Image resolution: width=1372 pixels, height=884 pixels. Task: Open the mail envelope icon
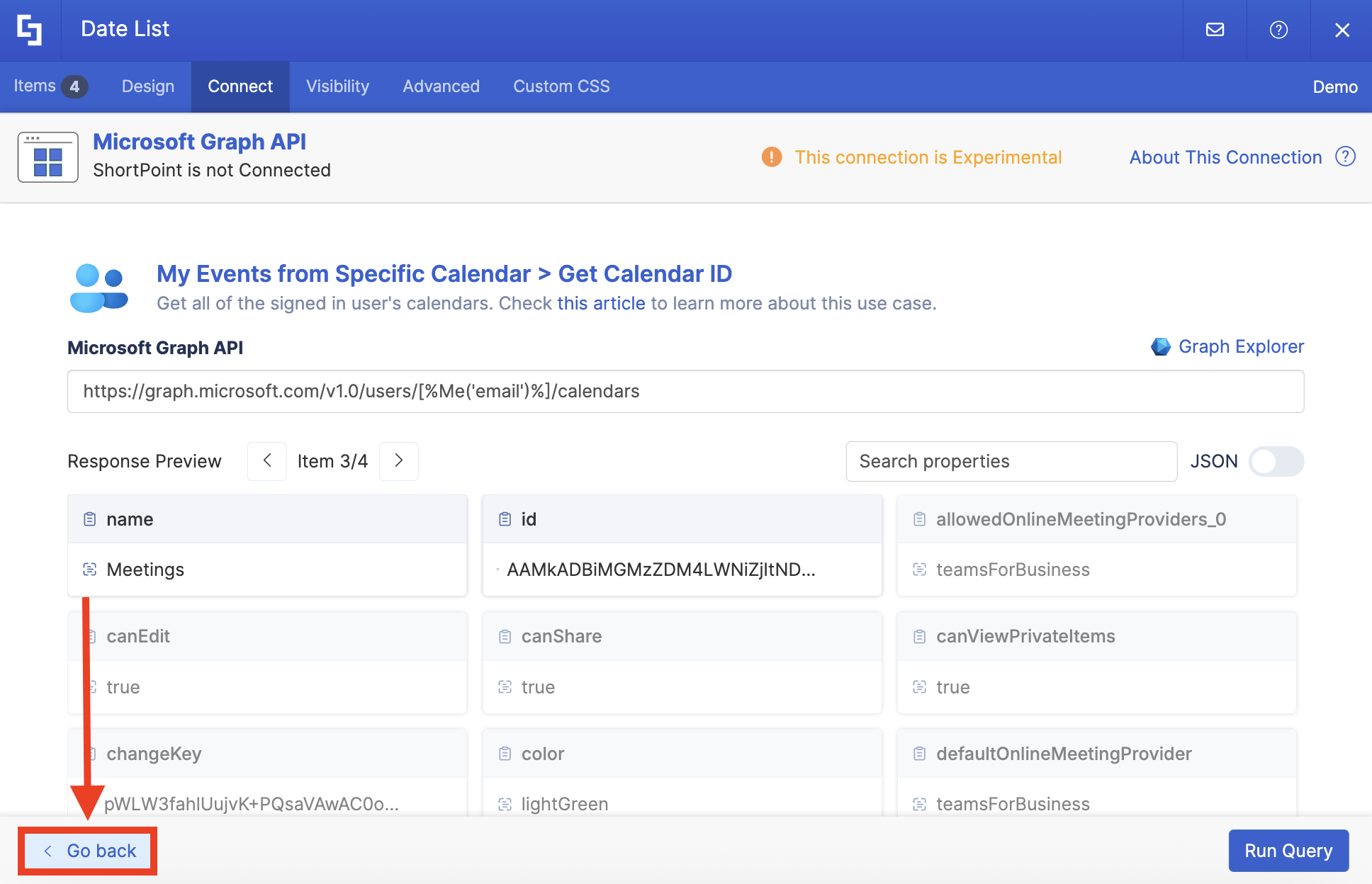click(1215, 30)
